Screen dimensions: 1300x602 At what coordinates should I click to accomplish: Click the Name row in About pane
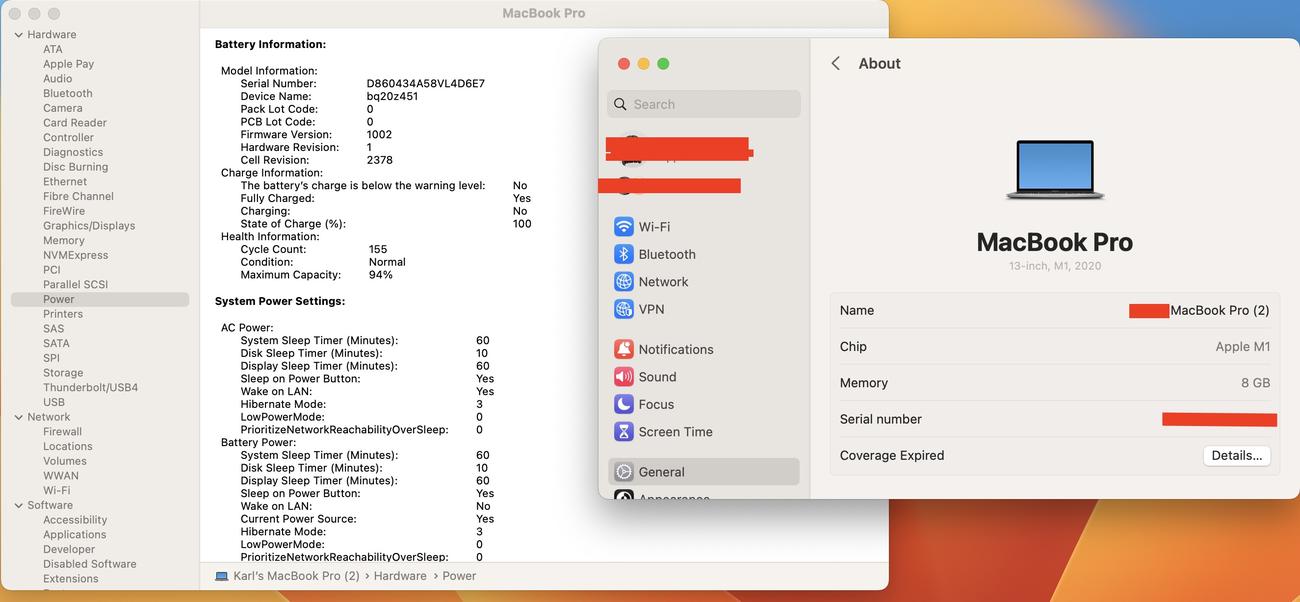1055,310
